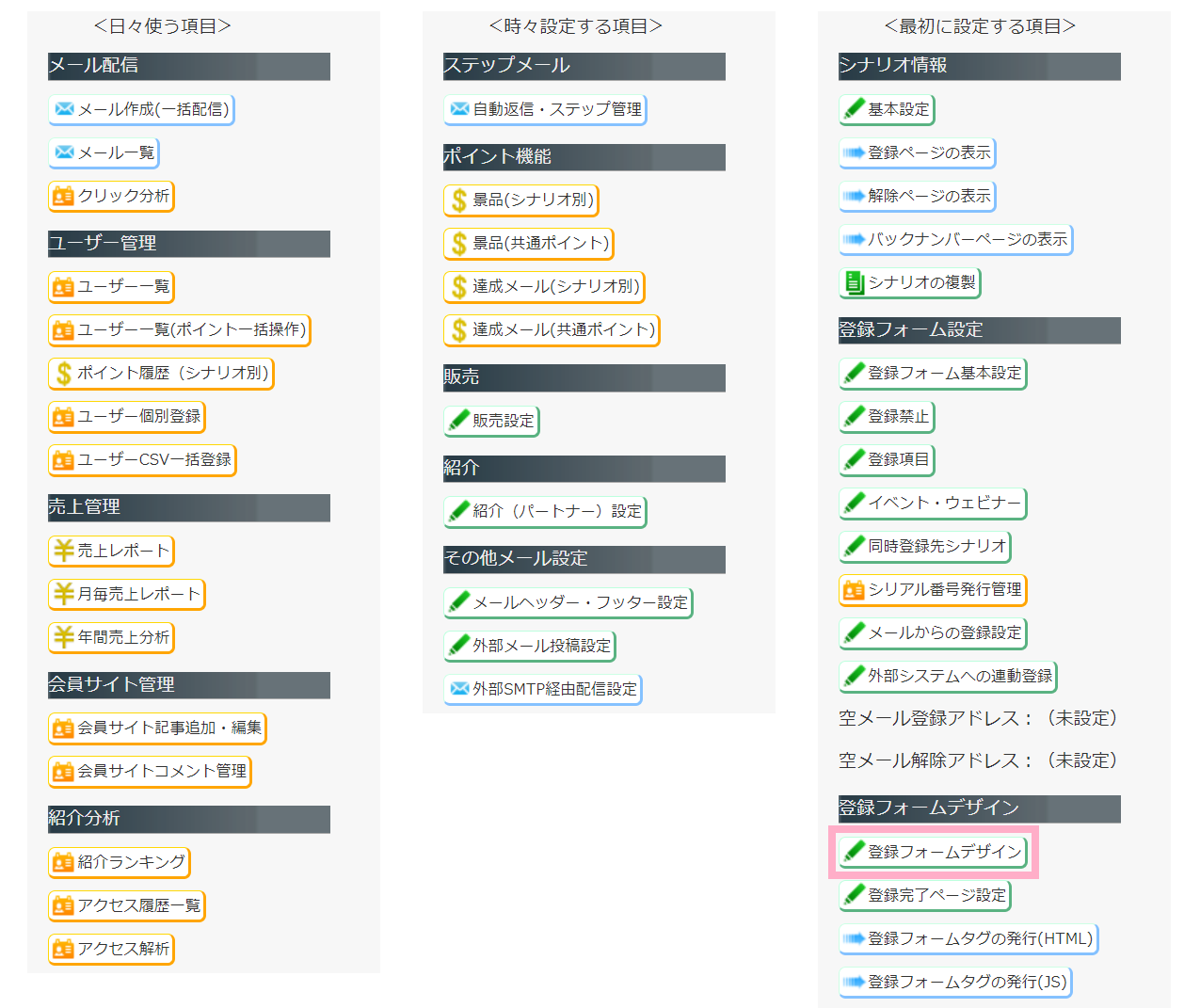Open 会員サイト記事追加・編集
This screenshot has height=1008, width=1200.
(x=157, y=728)
